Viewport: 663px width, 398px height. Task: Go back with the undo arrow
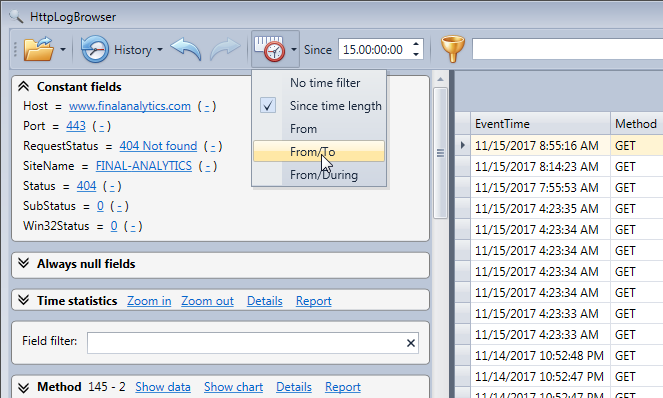tap(186, 49)
